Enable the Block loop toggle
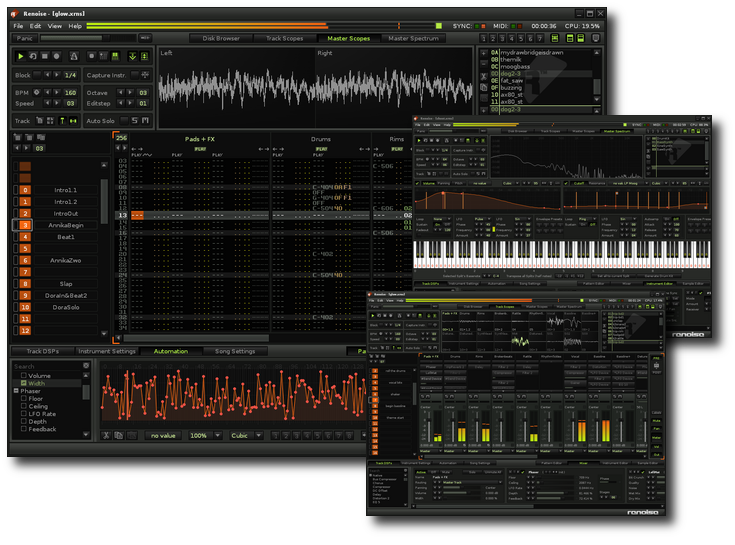 pyautogui.click(x=36, y=75)
